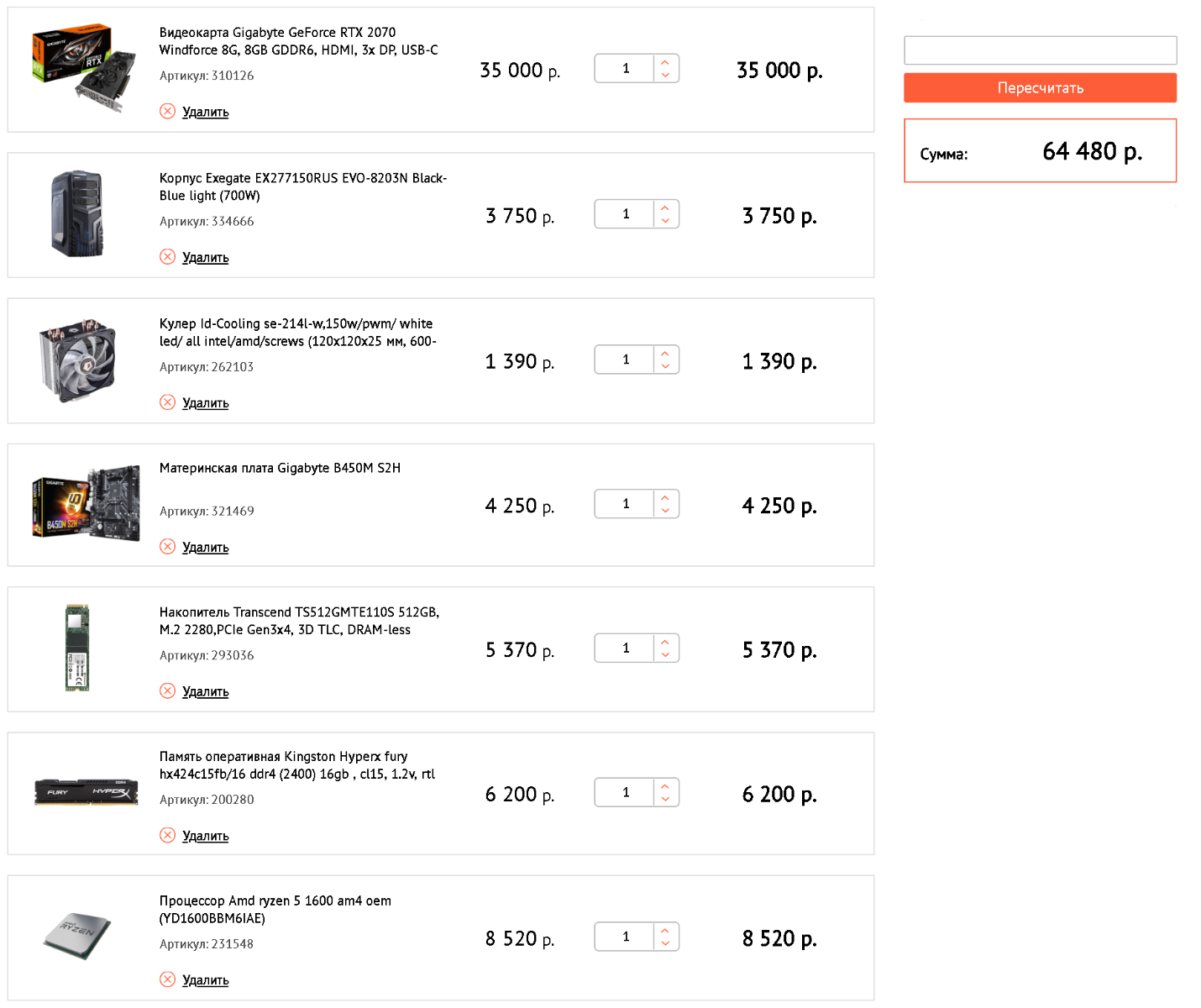Decrease quantity of the Ryzen 5 1600 processor
This screenshot has height=1008, width=1201.
(x=665, y=943)
